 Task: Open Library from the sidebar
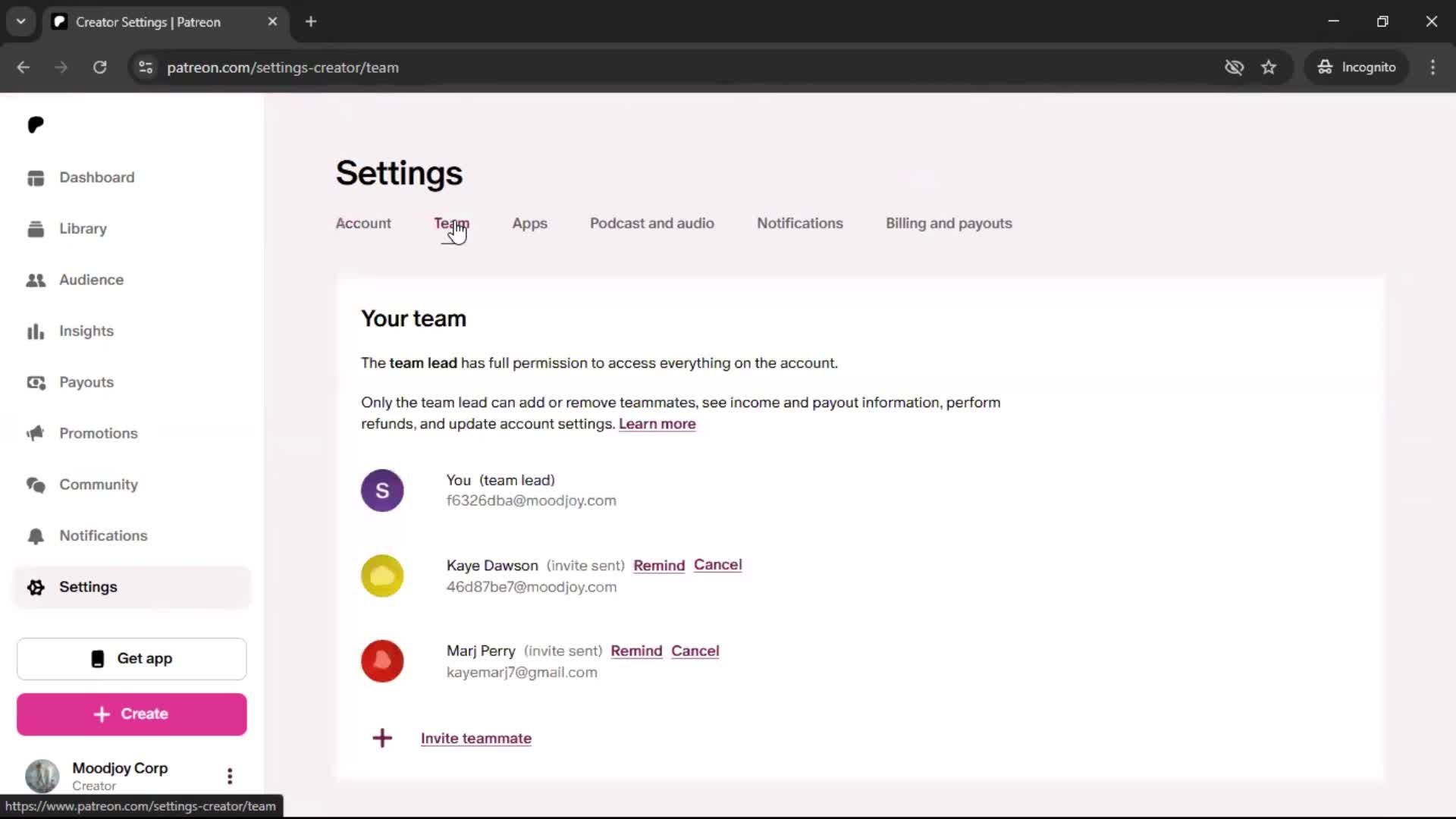83,229
